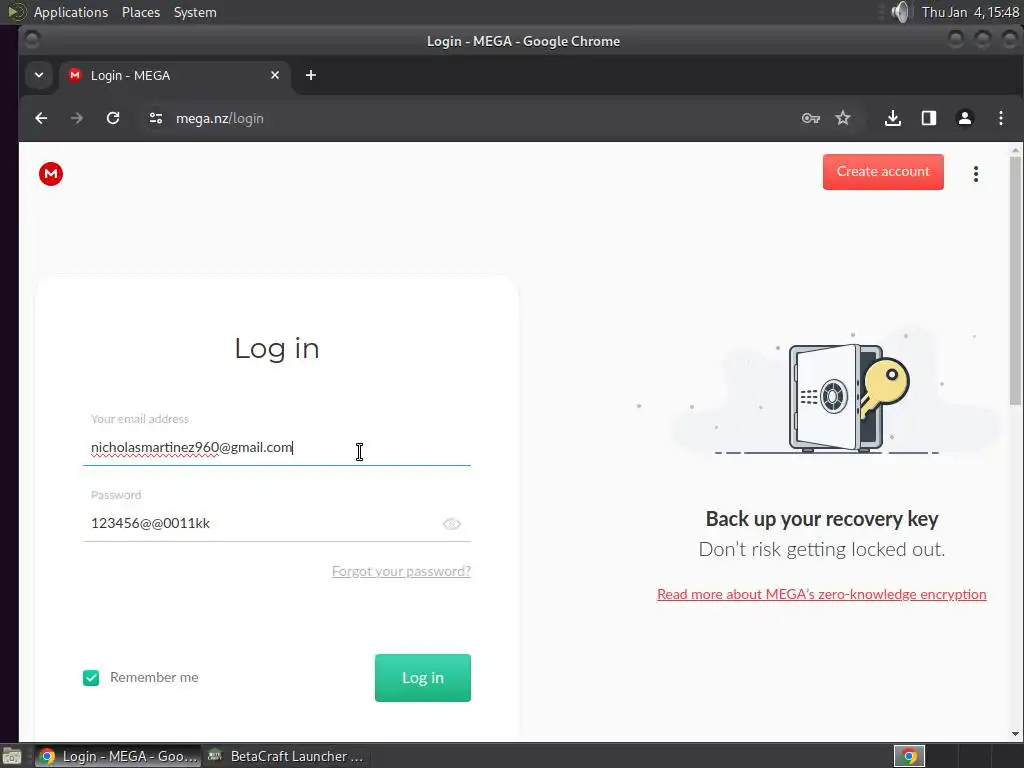Open the Forgot your password link
Image resolution: width=1024 pixels, height=768 pixels.
[401, 571]
